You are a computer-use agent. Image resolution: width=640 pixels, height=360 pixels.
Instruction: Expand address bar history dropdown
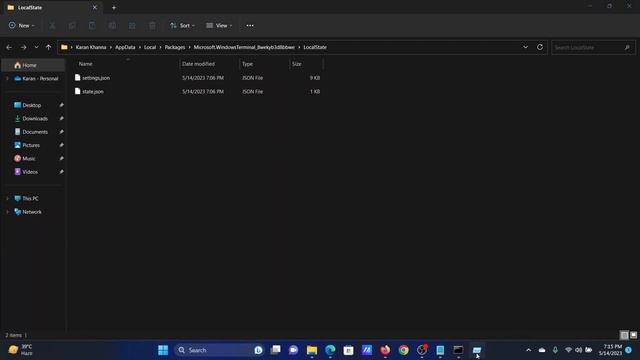point(525,47)
